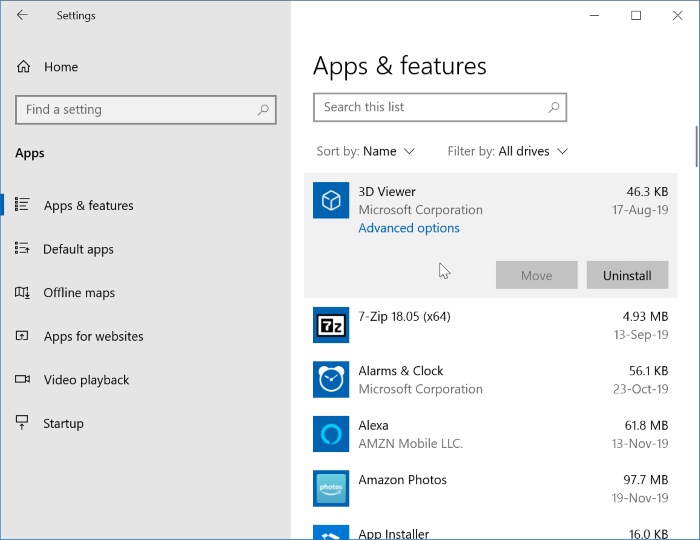Viewport: 700px width, 540px height.
Task: Open Default apps section
Action: click(x=78, y=249)
